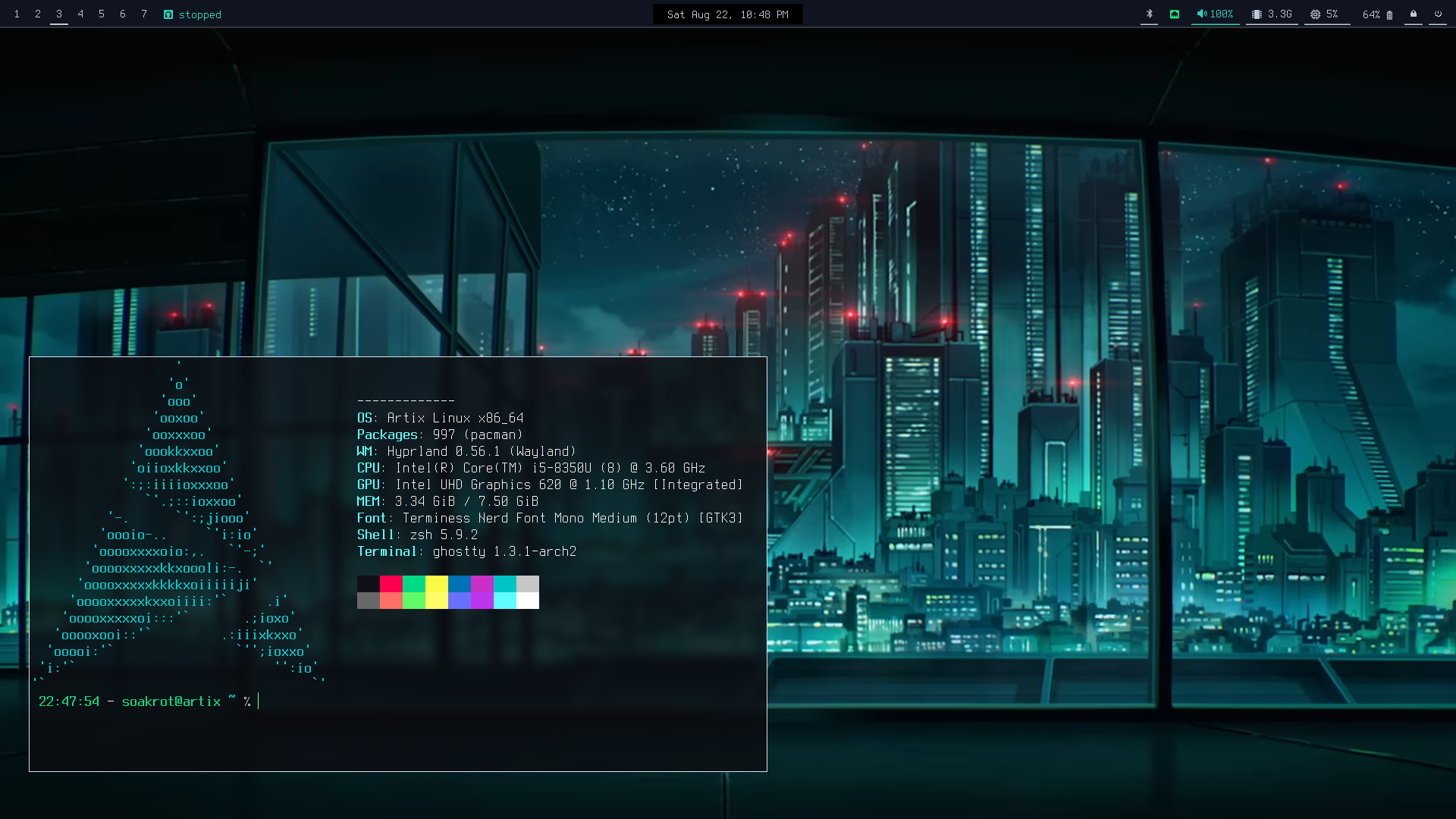Click the memory chip icon beside 3.3G
This screenshot has height=819, width=1456.
click(x=1257, y=14)
